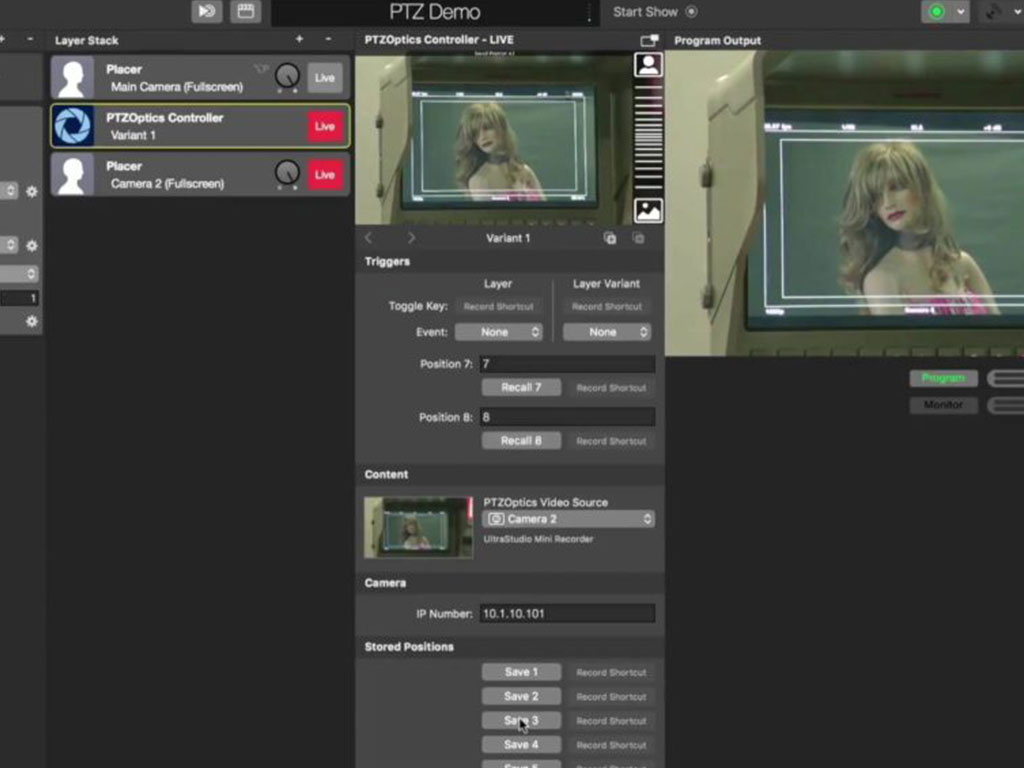The width and height of the screenshot is (1024, 768).
Task: Click the PTZOptics Video Source thumbnail
Action: pos(419,528)
